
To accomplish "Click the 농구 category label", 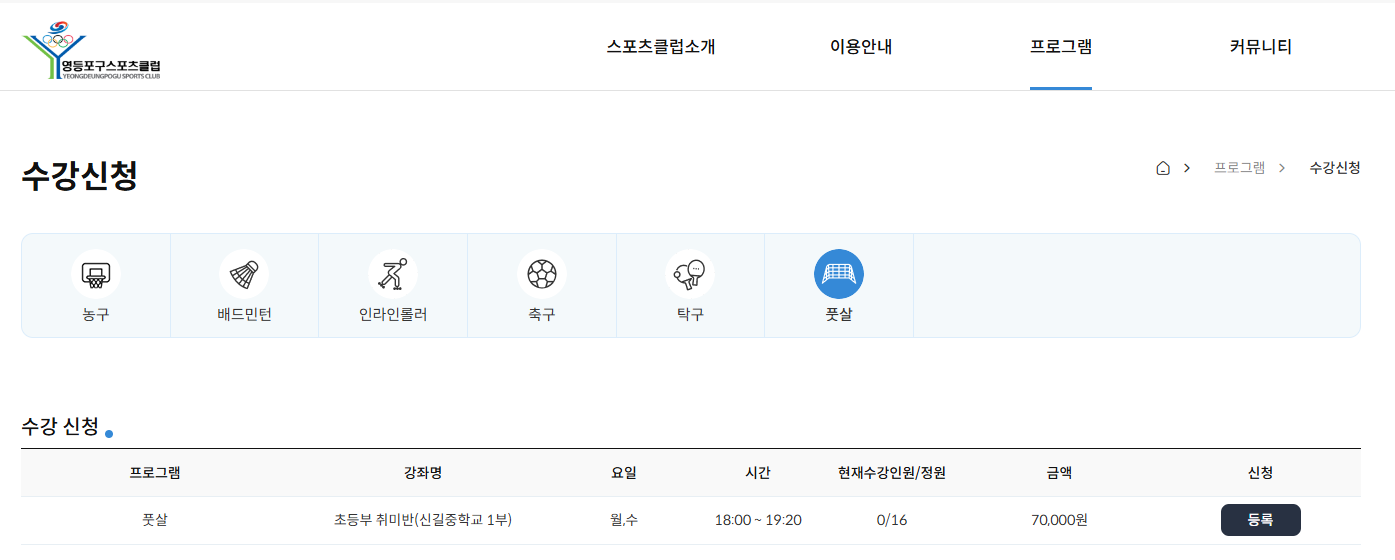I will pyautogui.click(x=96, y=315).
